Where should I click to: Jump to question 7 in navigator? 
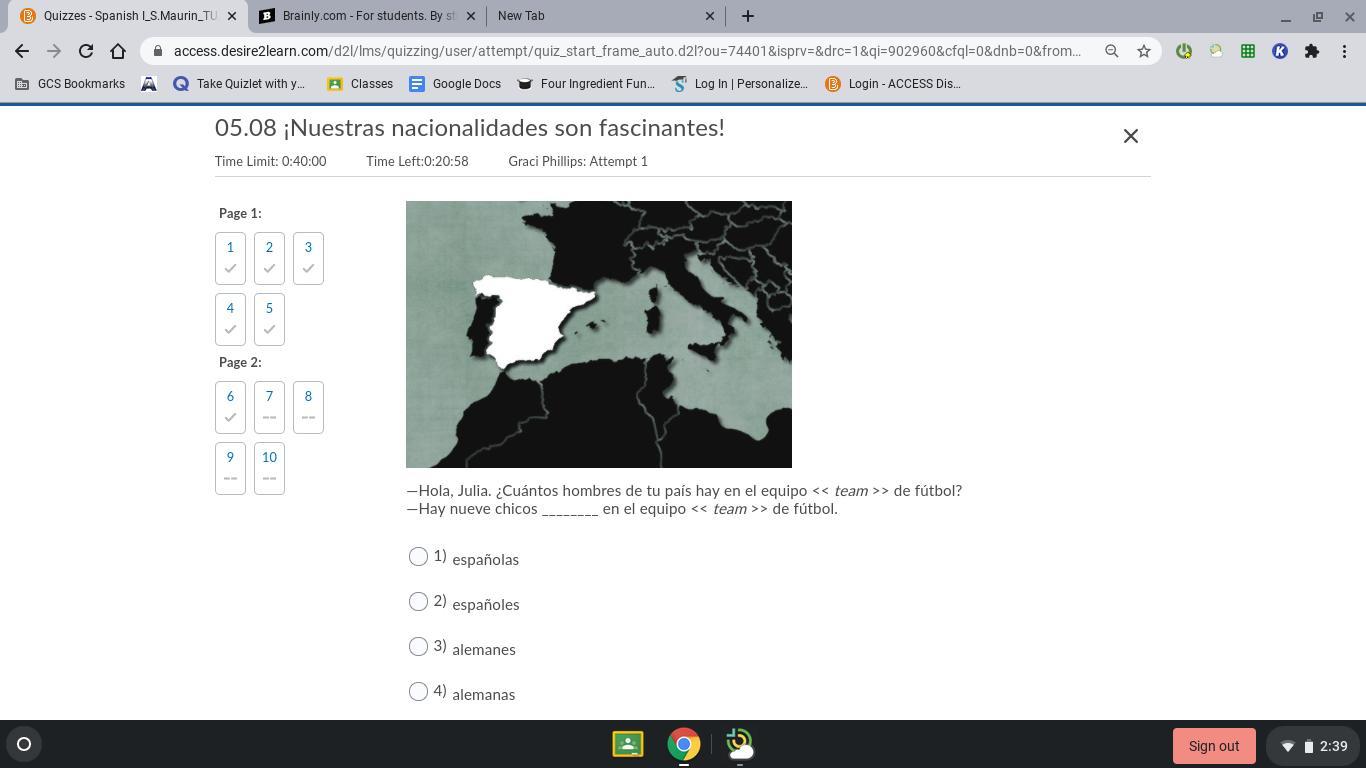pos(269,406)
